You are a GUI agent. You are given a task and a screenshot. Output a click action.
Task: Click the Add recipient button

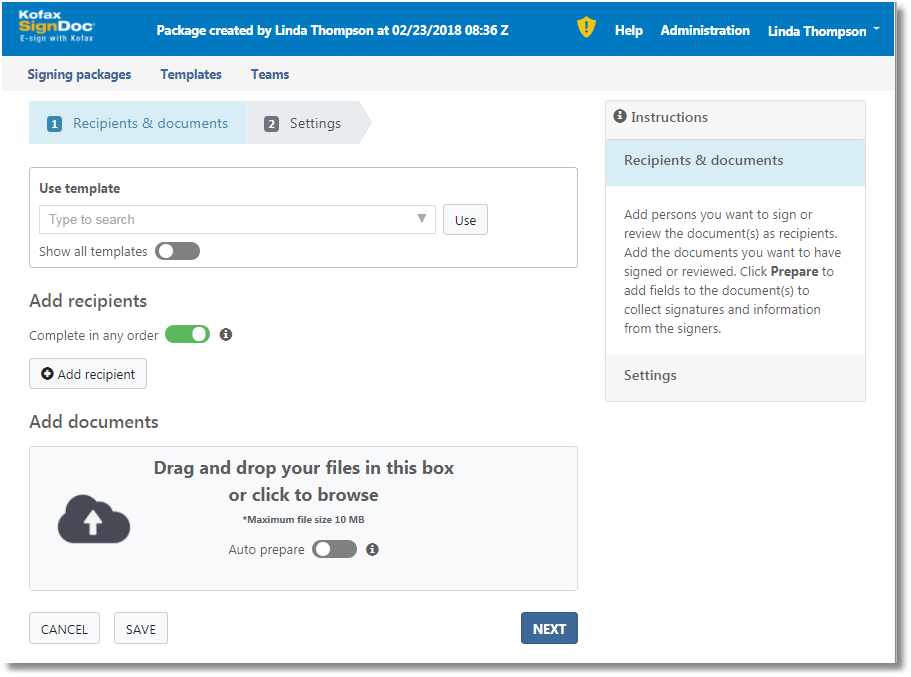coord(88,374)
